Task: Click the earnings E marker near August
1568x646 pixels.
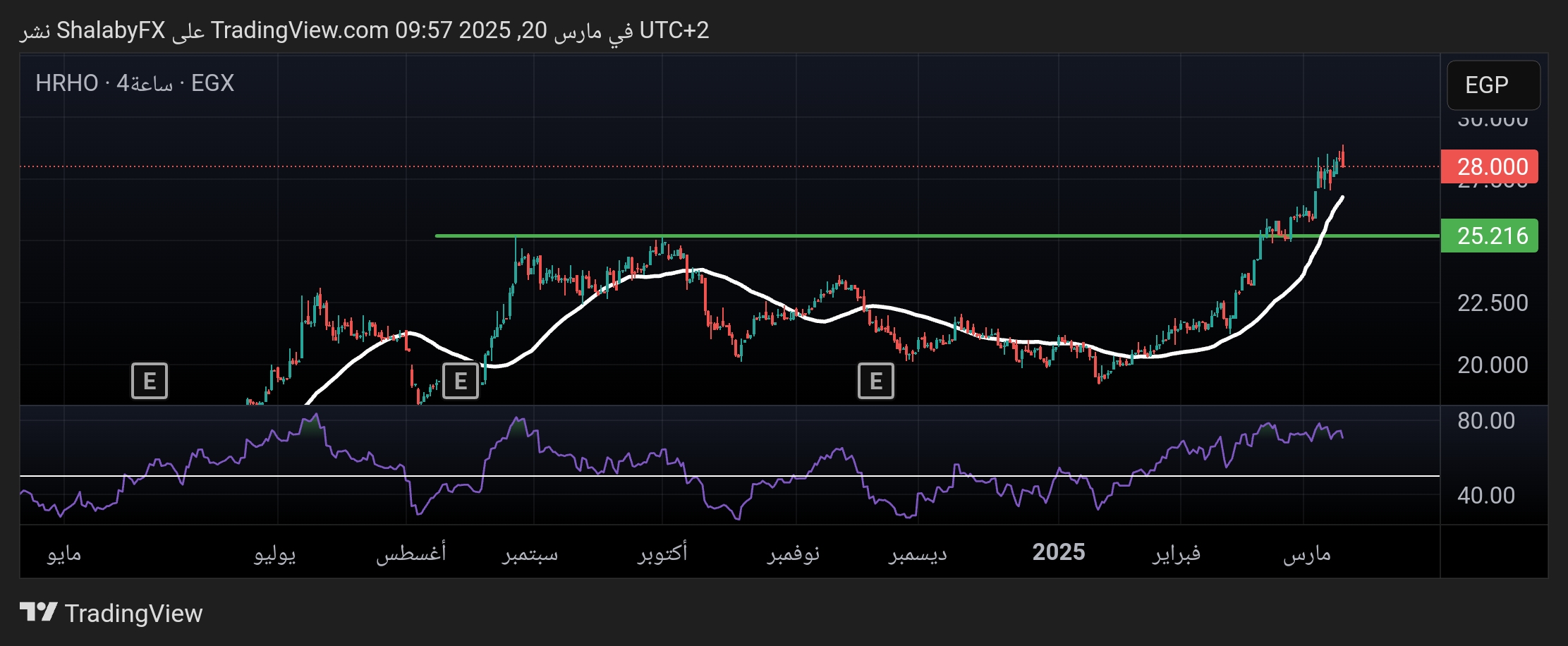Action: tap(461, 381)
